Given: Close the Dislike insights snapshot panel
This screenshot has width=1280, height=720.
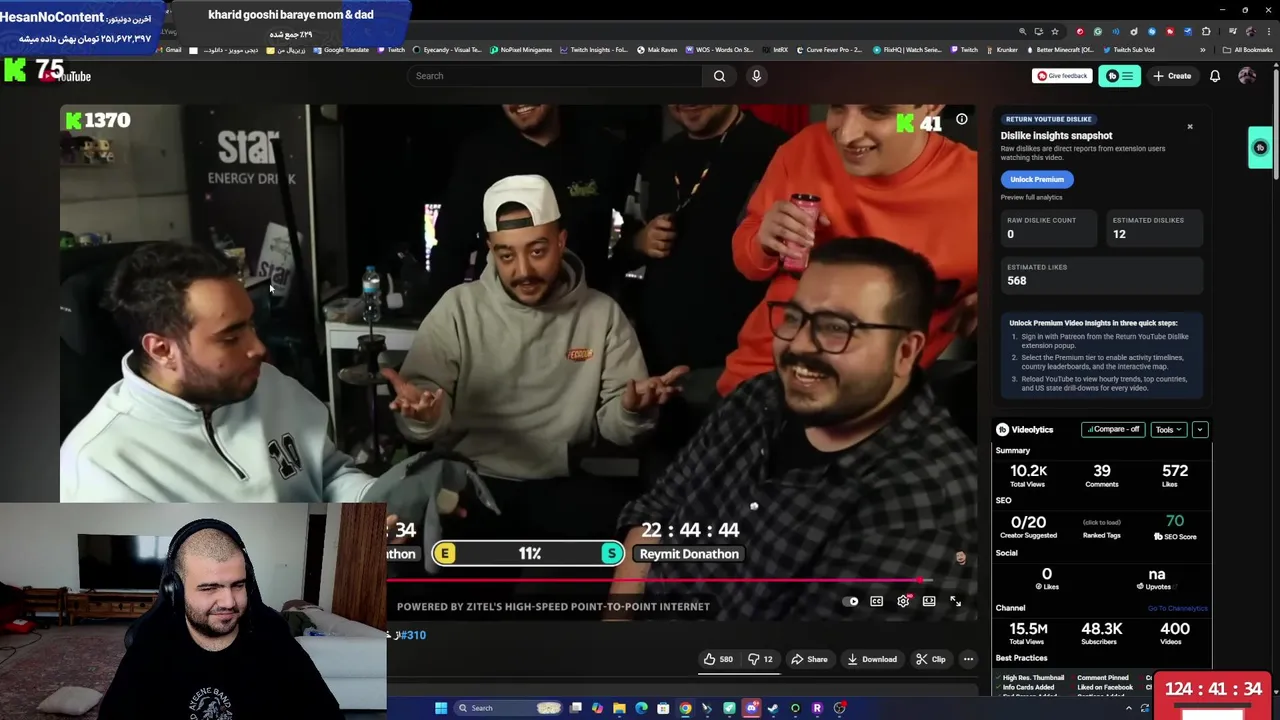Looking at the screenshot, I should pos(1190,127).
